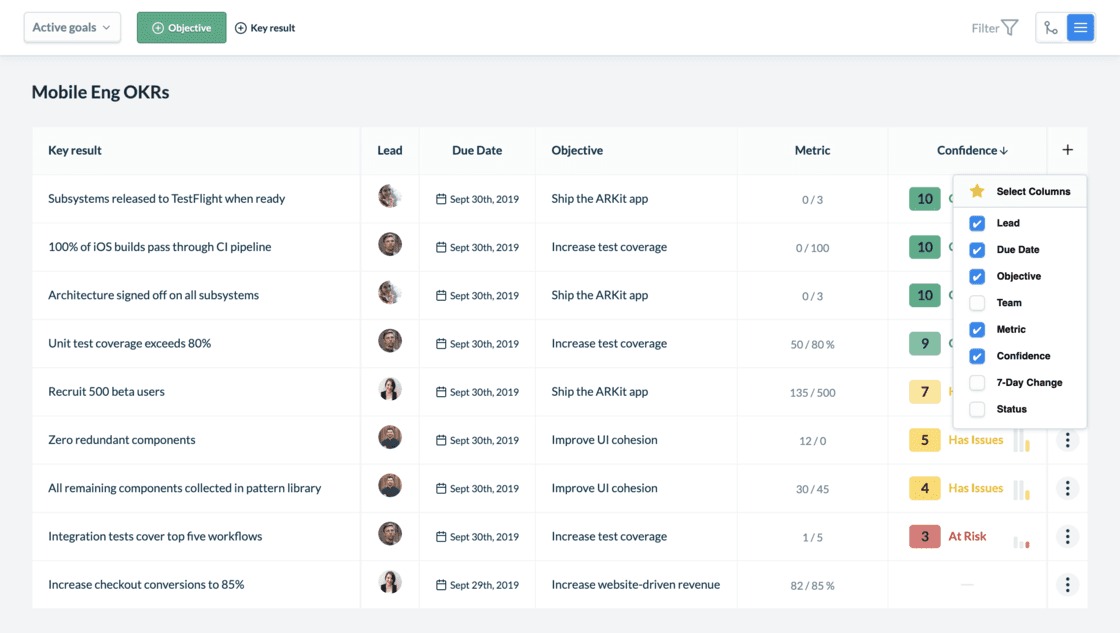Screen dimensions: 1120x633
Task: Open three-dot menu for Integration tests row
Action: click(1067, 537)
